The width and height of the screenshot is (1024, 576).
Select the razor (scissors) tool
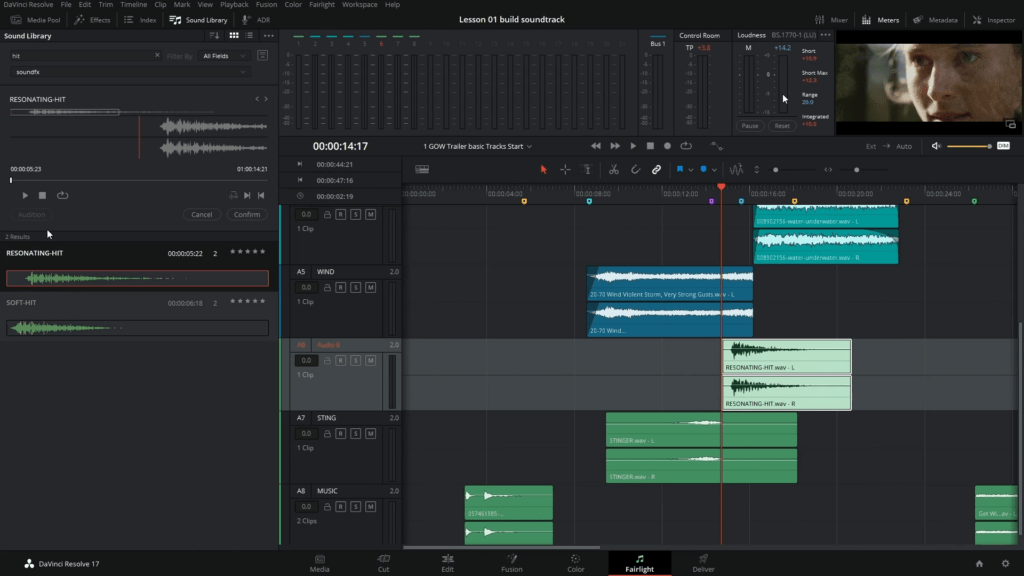(613, 170)
